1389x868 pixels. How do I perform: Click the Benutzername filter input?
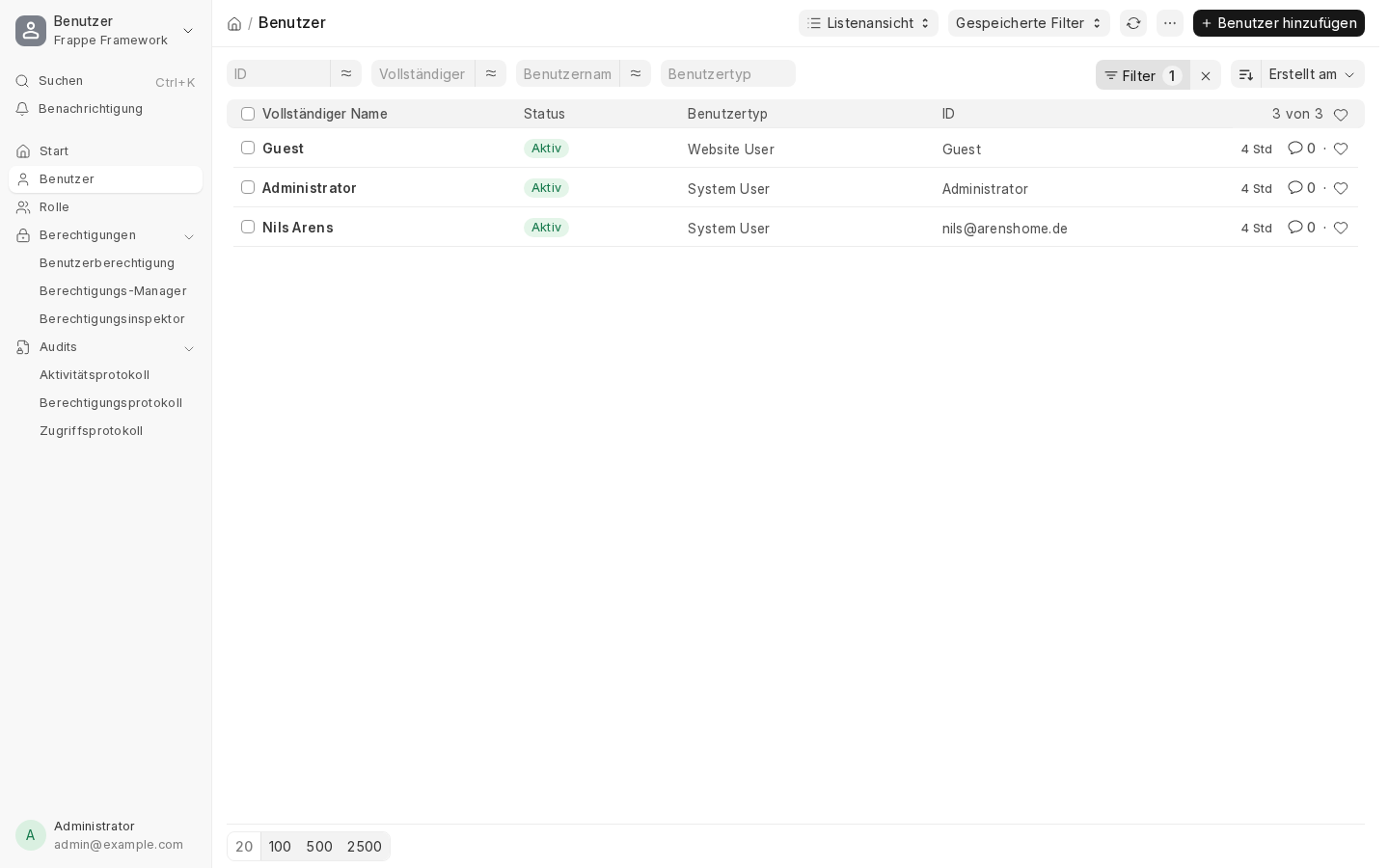click(568, 73)
